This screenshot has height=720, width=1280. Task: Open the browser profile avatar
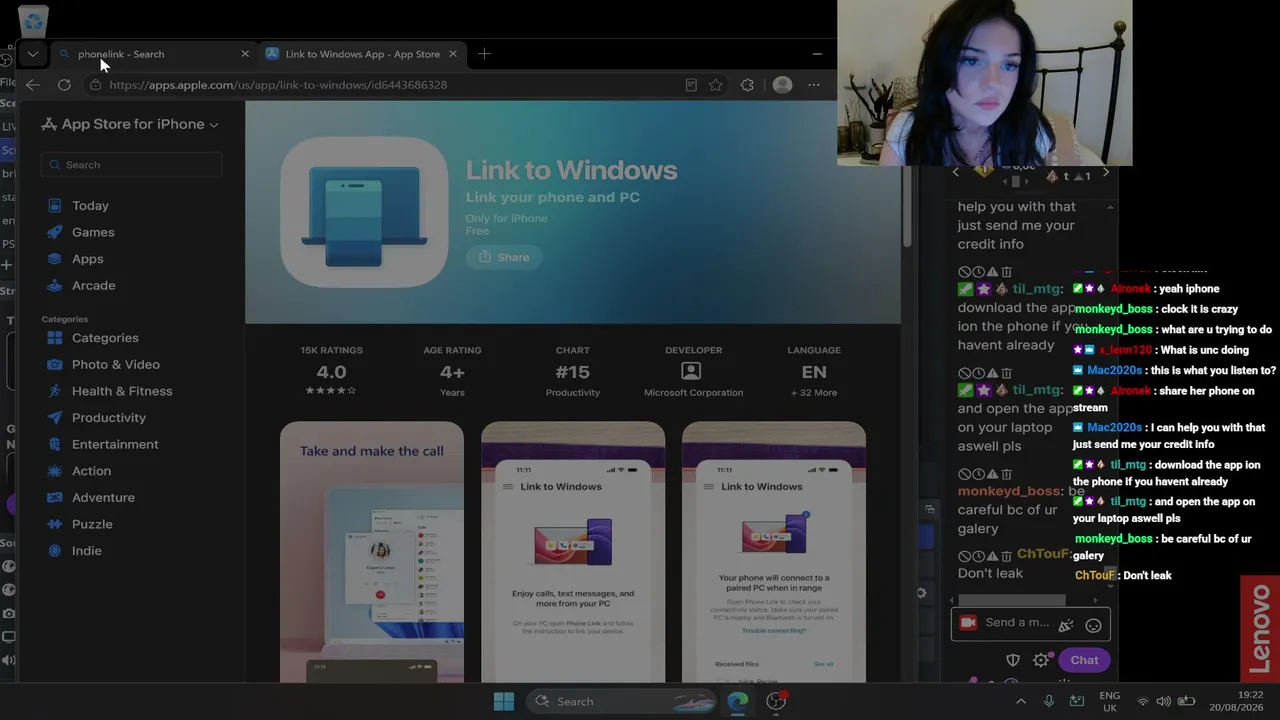tap(782, 85)
